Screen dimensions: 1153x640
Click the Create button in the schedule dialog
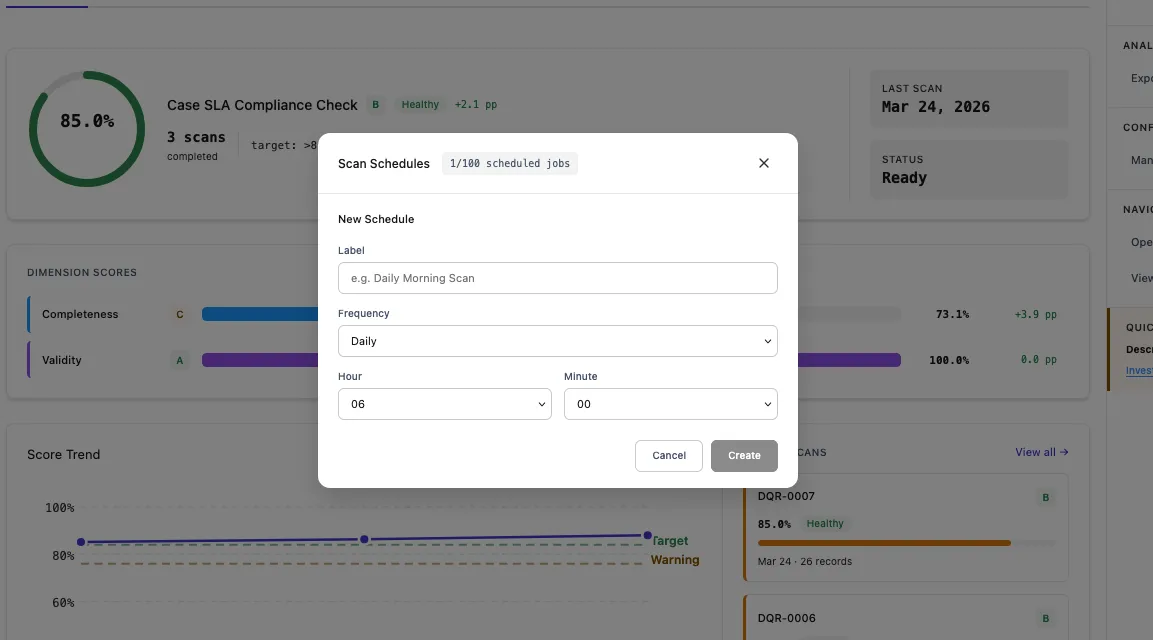point(744,455)
